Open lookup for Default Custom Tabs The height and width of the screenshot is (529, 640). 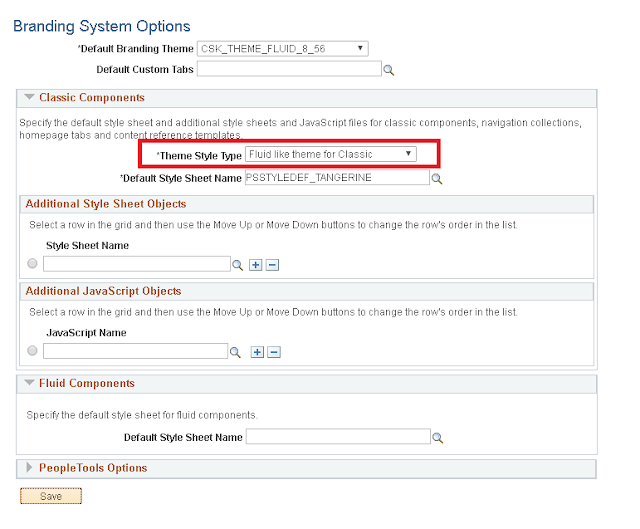[389, 70]
